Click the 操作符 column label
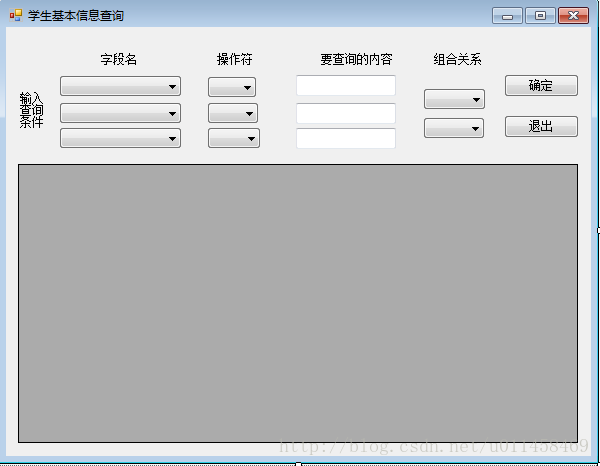Image resolution: width=600 pixels, height=466 pixels. pyautogui.click(x=235, y=59)
